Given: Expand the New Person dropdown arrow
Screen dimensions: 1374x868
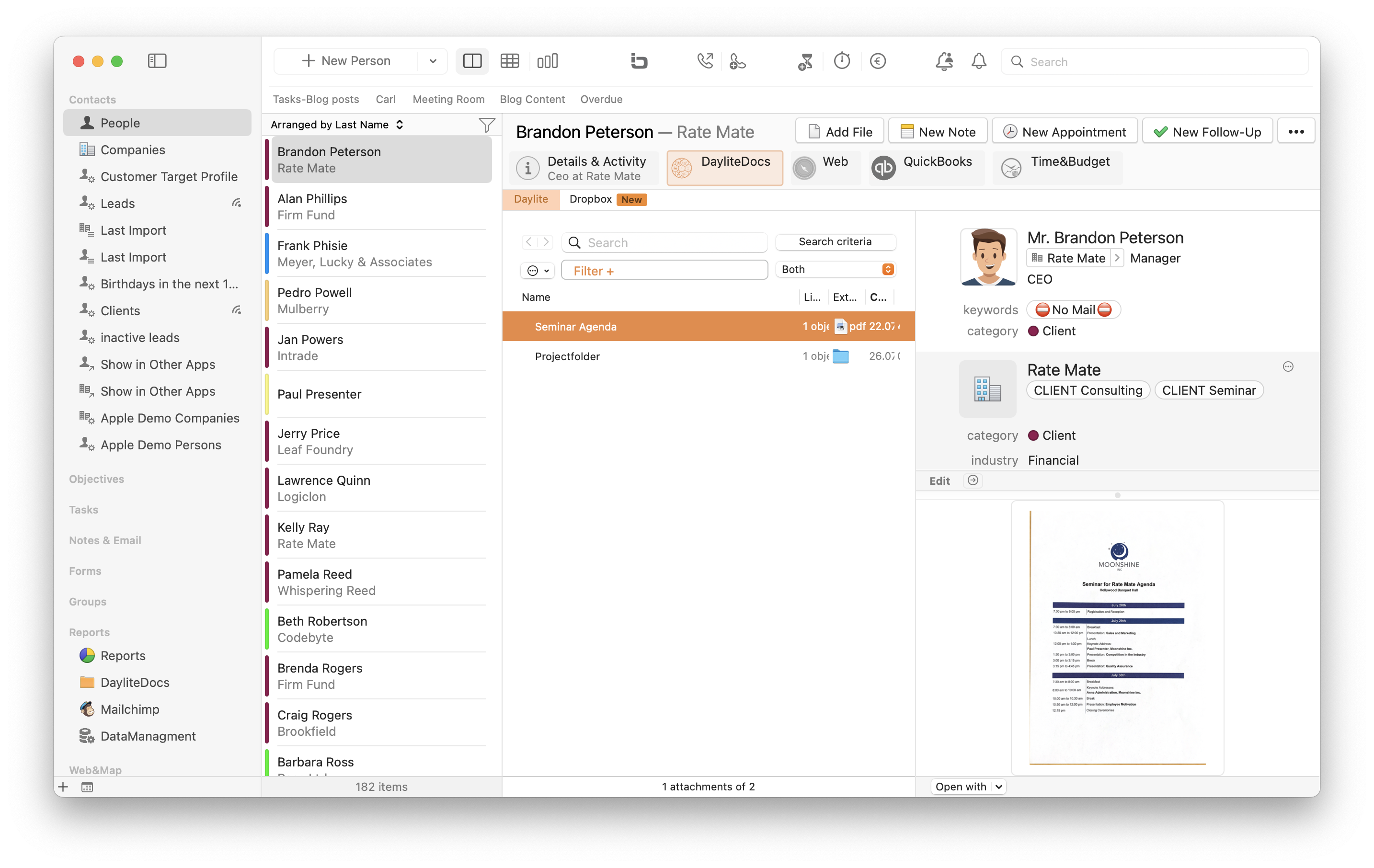Looking at the screenshot, I should coord(433,61).
